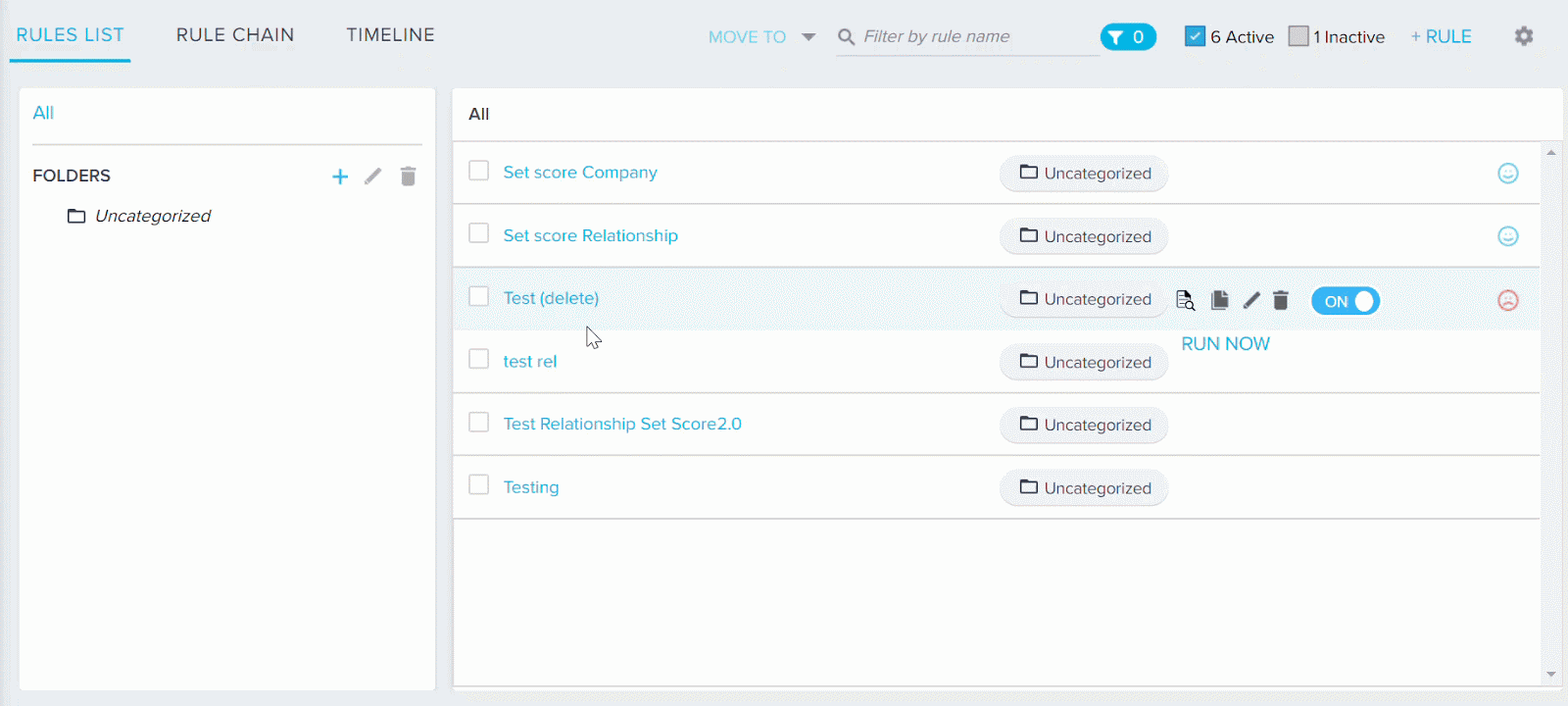Click the filter funnel badge
This screenshot has height=706, width=1568.
[x=1128, y=37]
